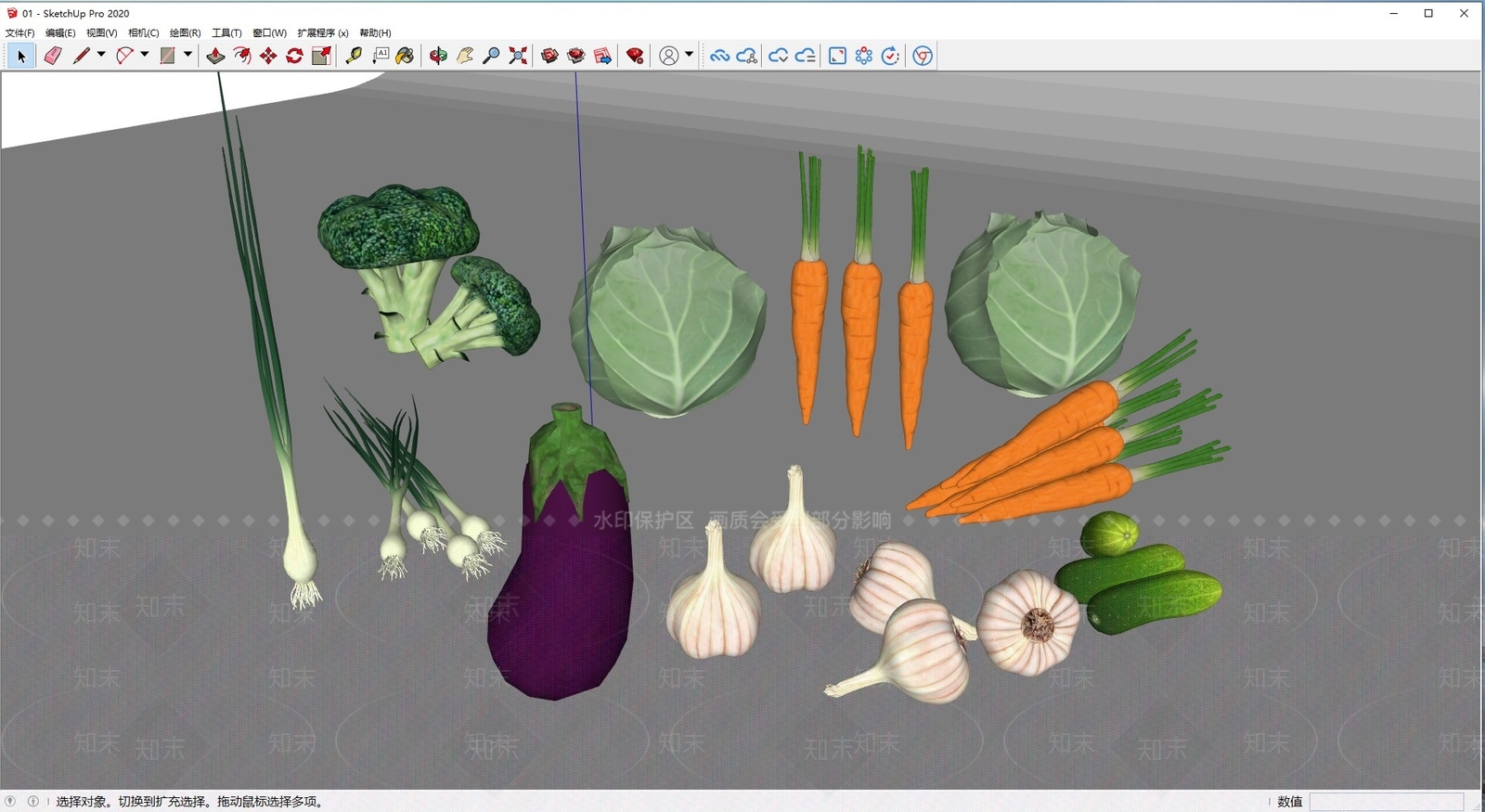Click the first Trimble Connect link-cloud icon
The width and height of the screenshot is (1485, 812).
click(x=719, y=57)
